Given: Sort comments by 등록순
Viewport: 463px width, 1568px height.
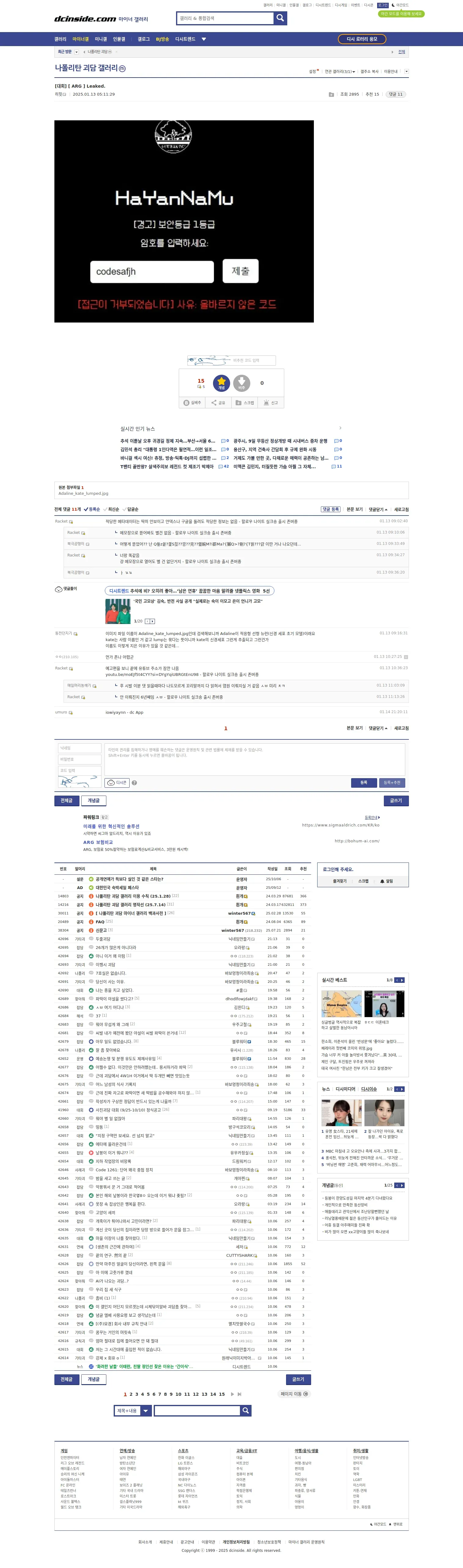Looking at the screenshot, I should click(x=91, y=509).
